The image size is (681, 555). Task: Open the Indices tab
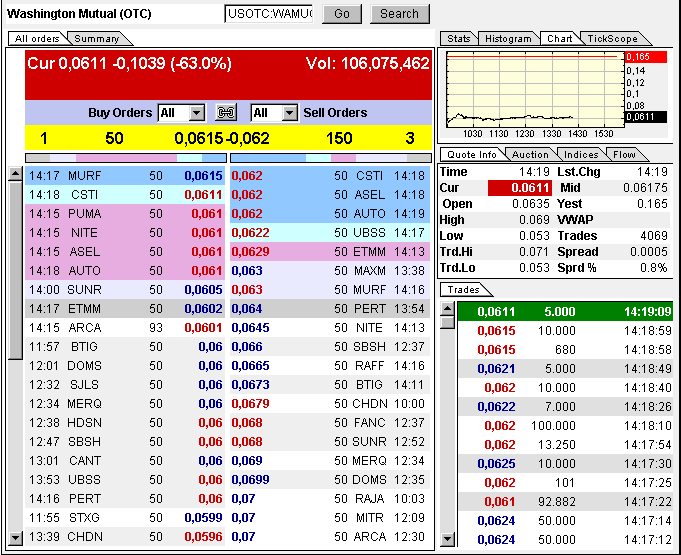581,155
